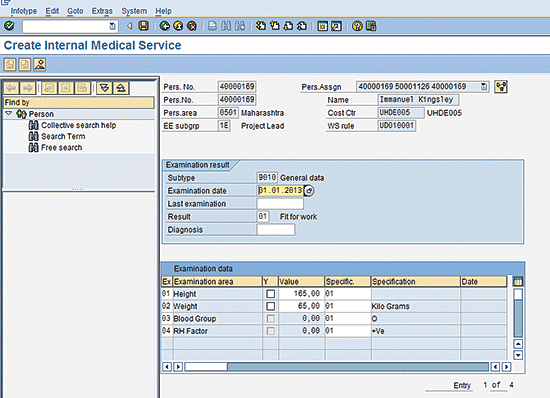Click the green Back arrow icon
The height and width of the screenshot is (398, 550).
pos(164,26)
